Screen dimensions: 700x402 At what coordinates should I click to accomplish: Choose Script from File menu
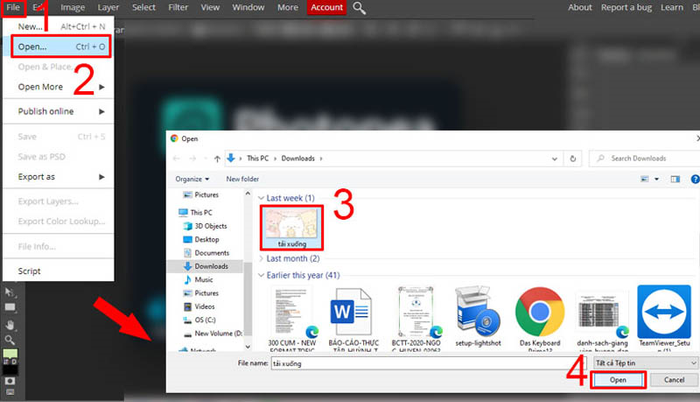(58, 271)
